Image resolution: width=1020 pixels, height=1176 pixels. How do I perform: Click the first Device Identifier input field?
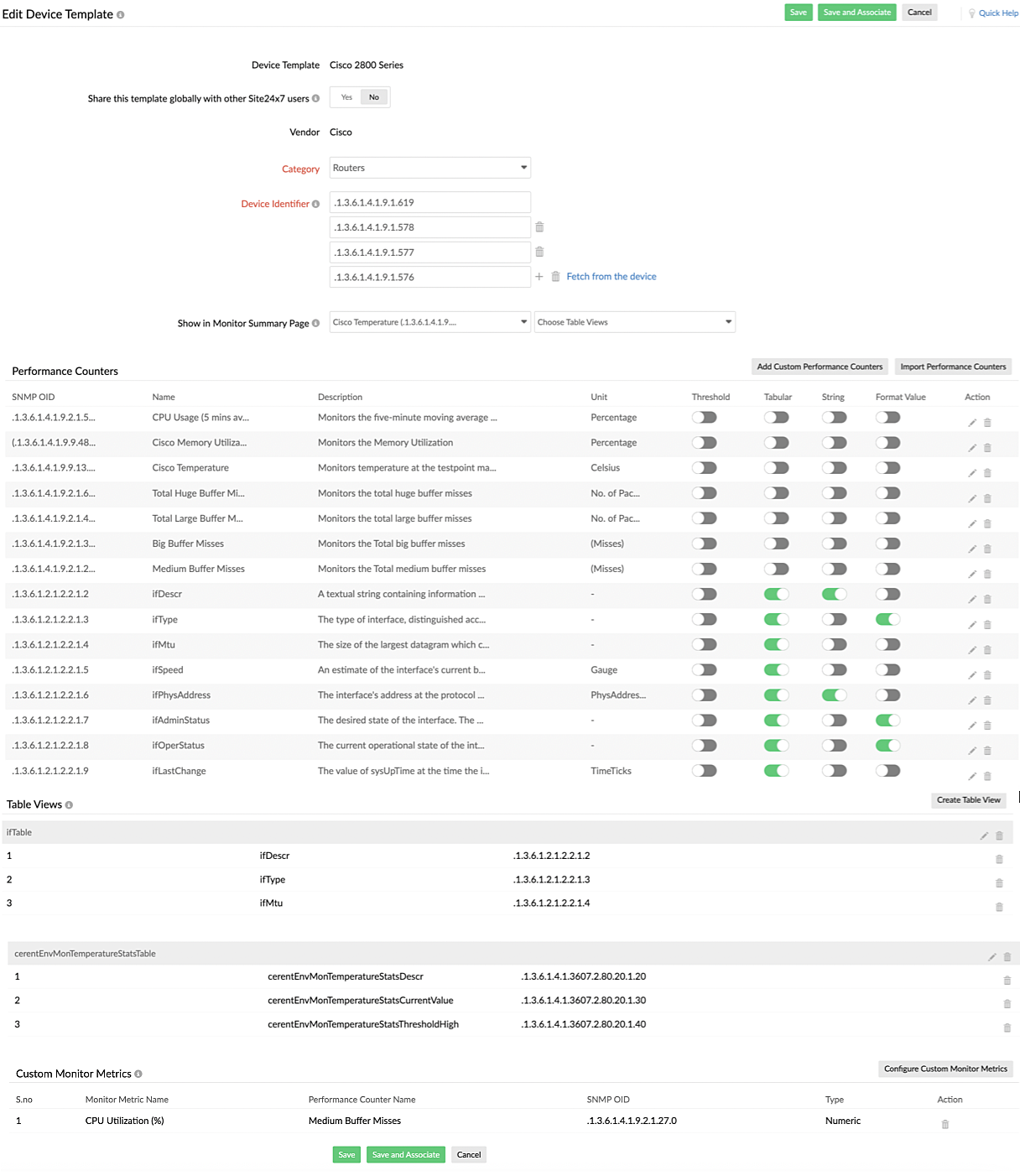[429, 202]
